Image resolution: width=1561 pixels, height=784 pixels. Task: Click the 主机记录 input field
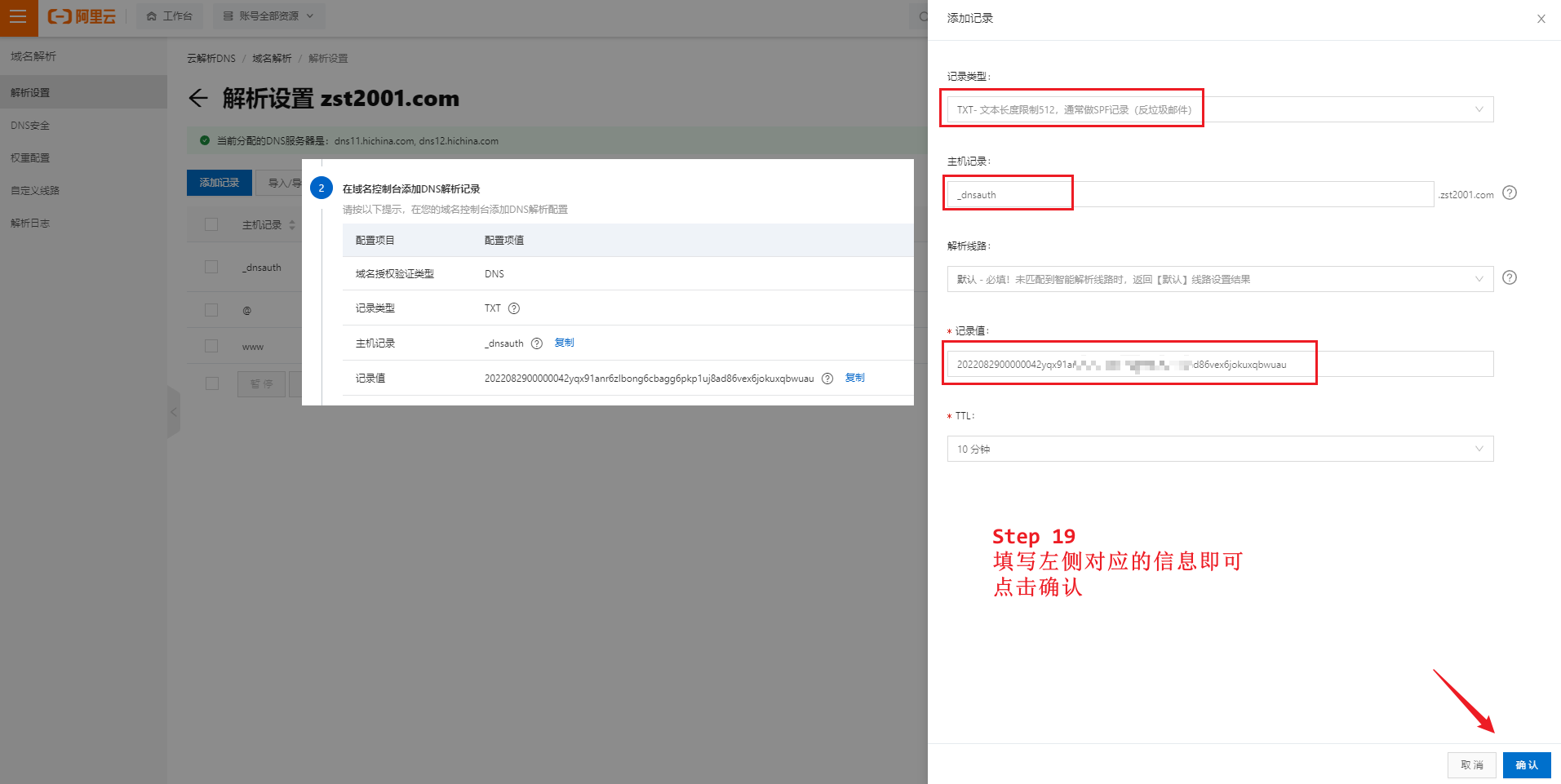pyautogui.click(x=1191, y=194)
